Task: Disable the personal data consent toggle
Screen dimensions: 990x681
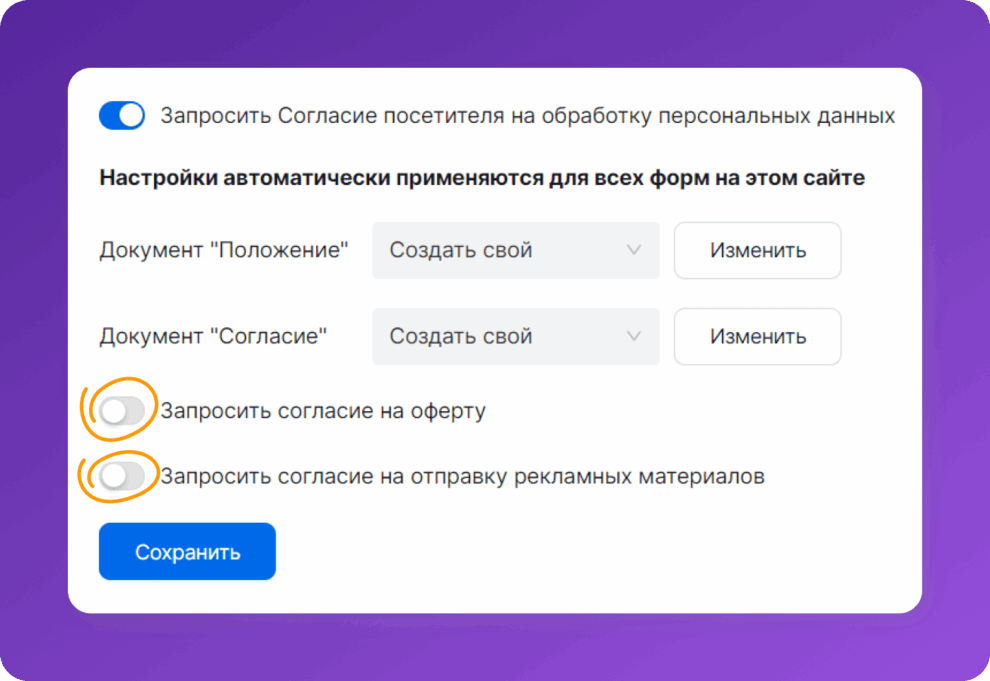Action: 122,116
